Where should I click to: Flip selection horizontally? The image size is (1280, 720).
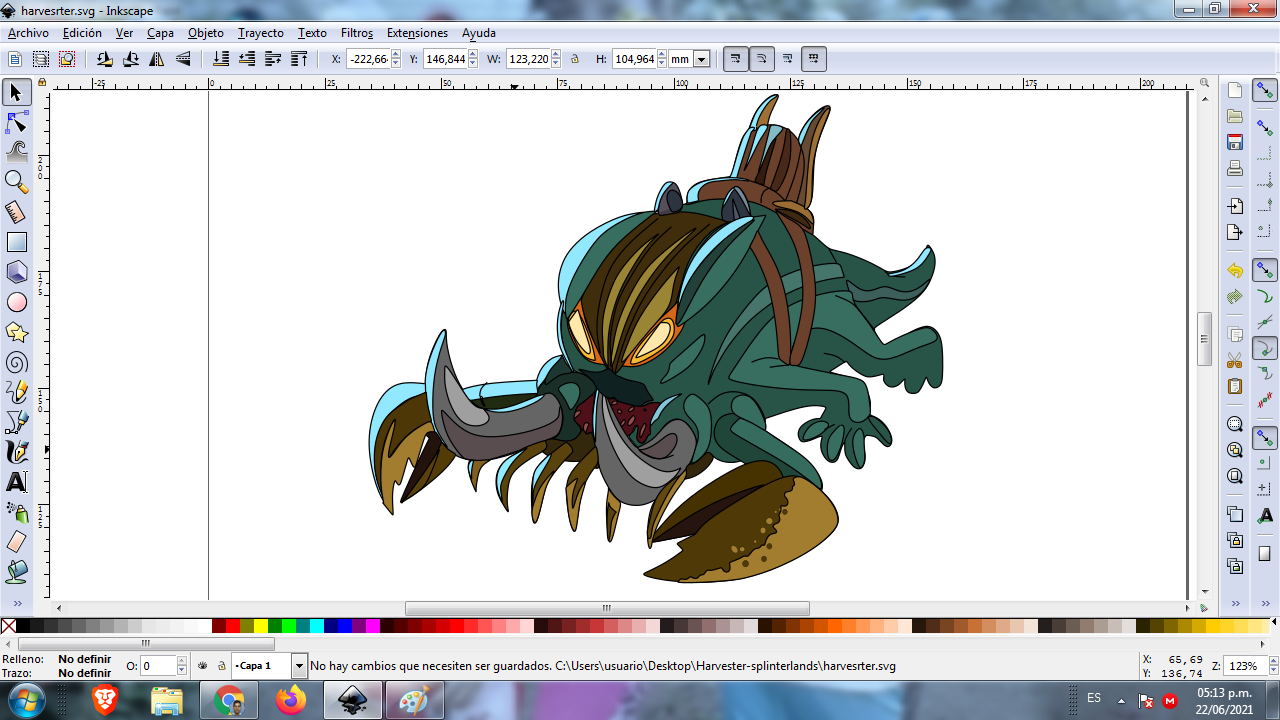coord(157,59)
